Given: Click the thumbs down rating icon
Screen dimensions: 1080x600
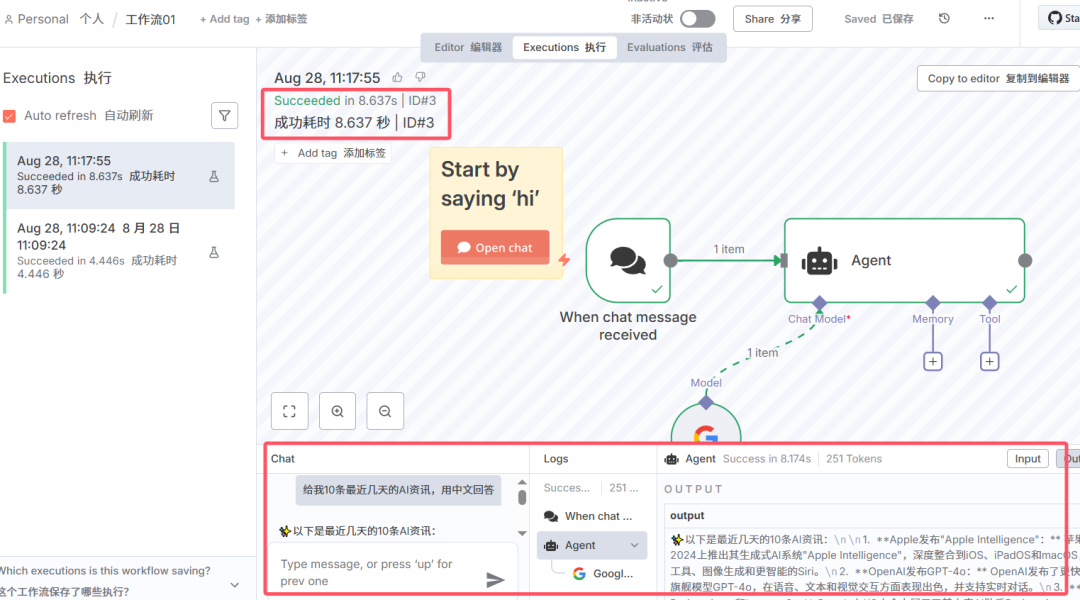Looking at the screenshot, I should [x=420, y=77].
